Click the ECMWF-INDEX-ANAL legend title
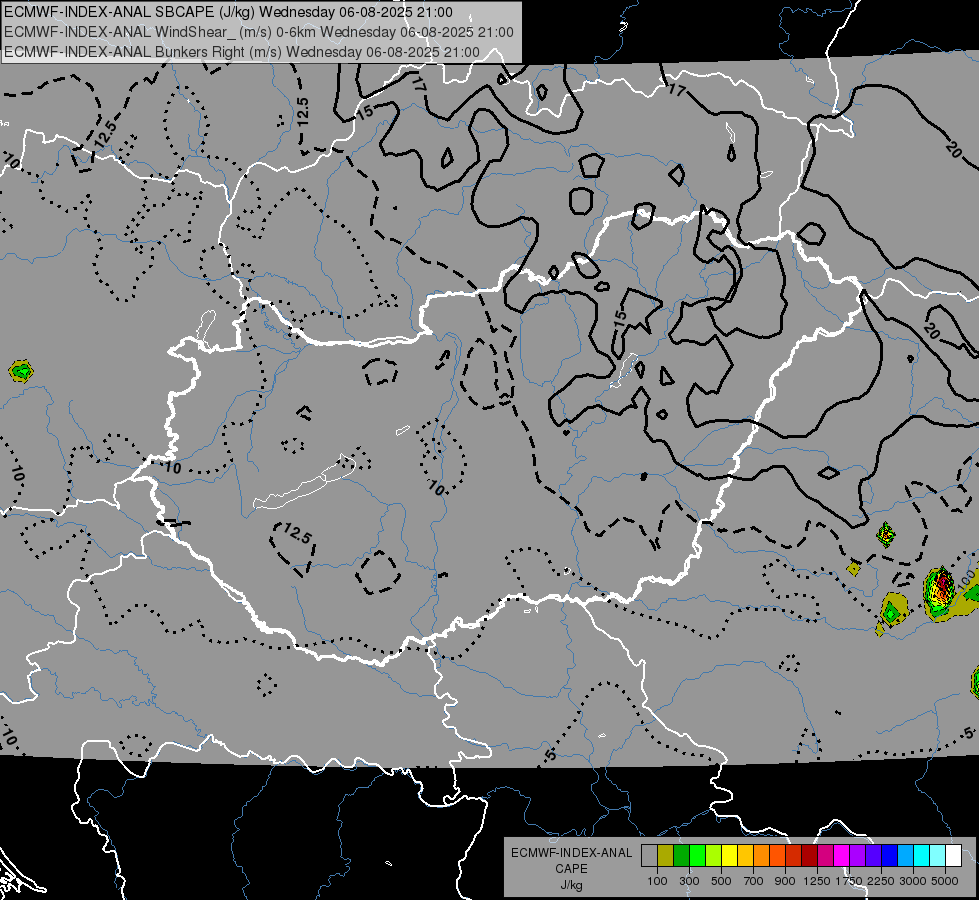 click(571, 853)
